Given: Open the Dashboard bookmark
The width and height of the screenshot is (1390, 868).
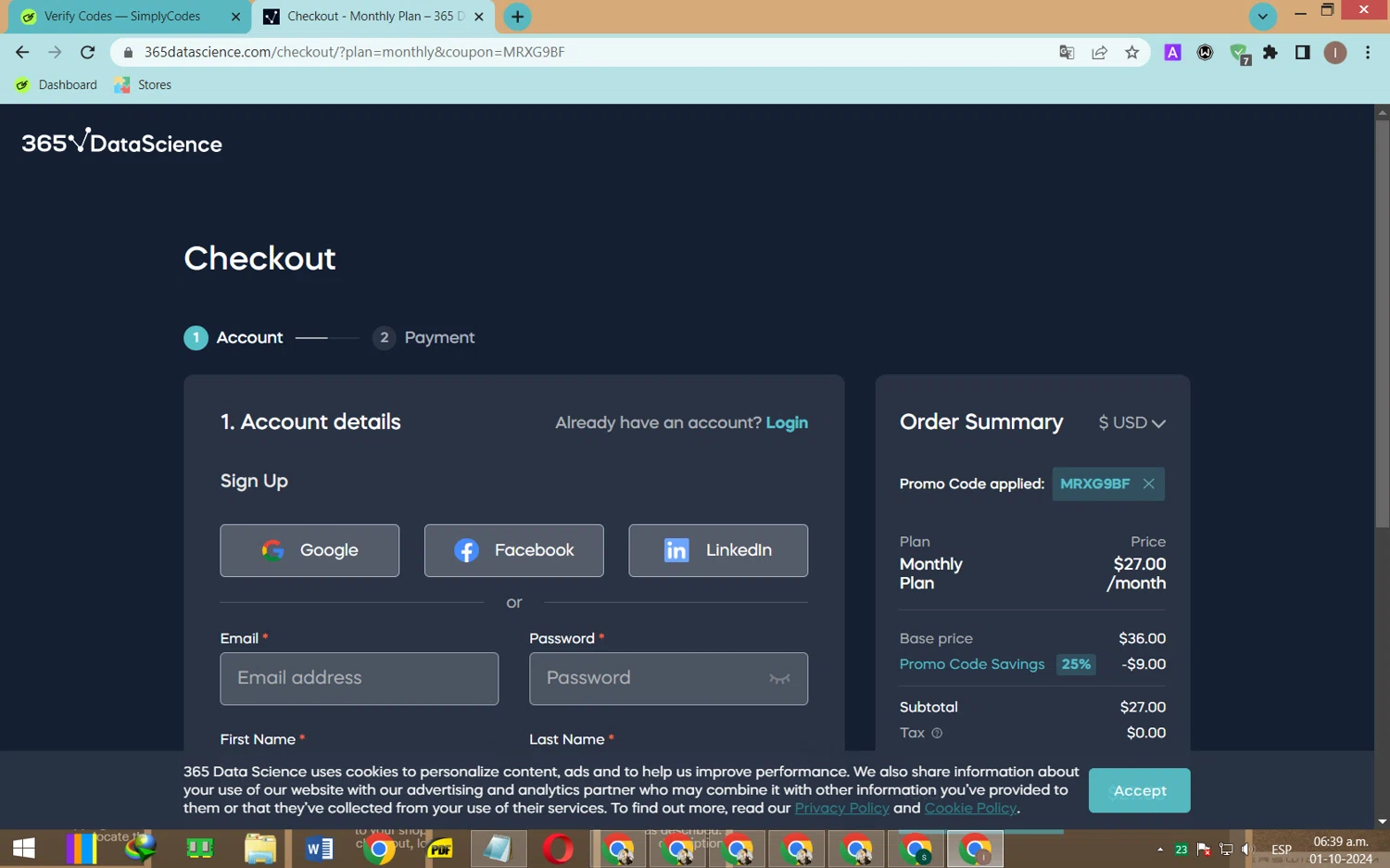Looking at the screenshot, I should pos(57,84).
